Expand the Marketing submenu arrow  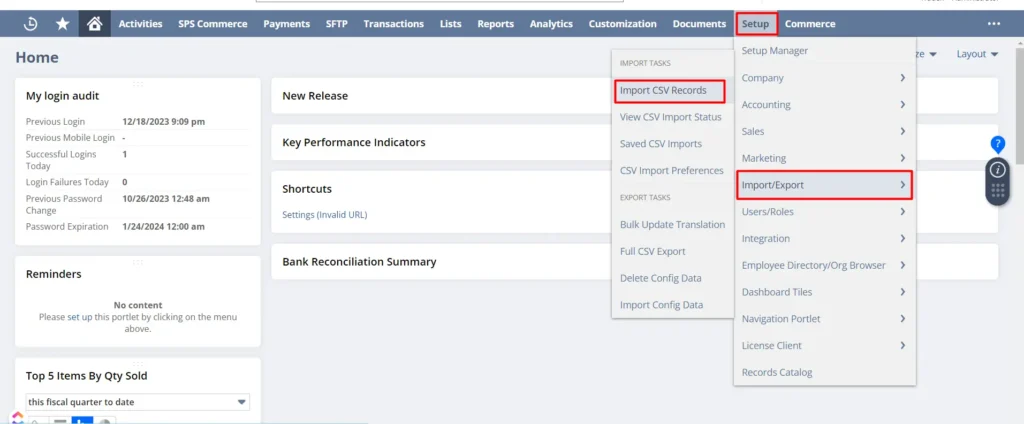903,158
